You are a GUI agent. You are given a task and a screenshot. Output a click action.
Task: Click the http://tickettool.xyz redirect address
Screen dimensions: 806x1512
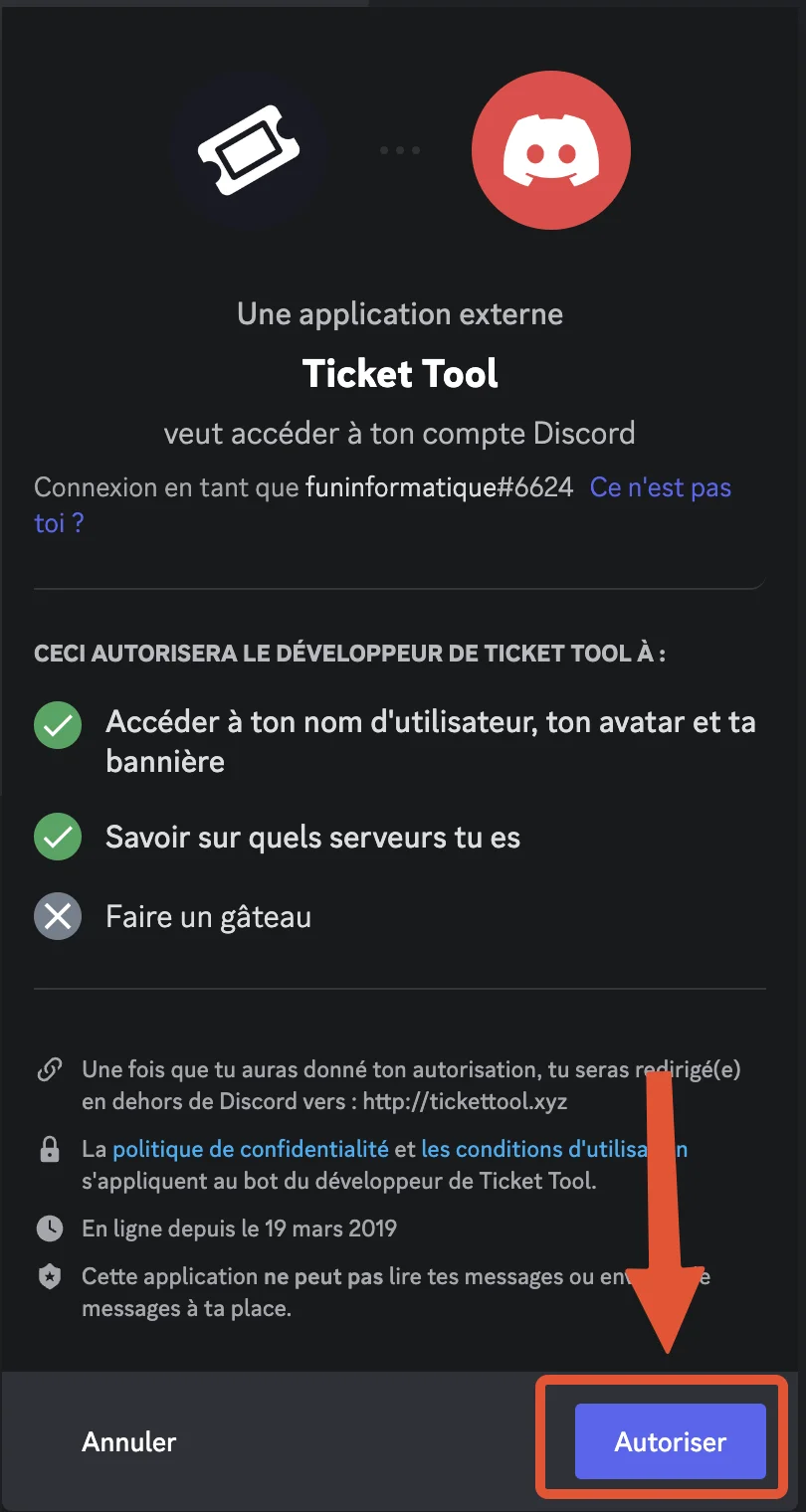pyautogui.click(x=466, y=1102)
